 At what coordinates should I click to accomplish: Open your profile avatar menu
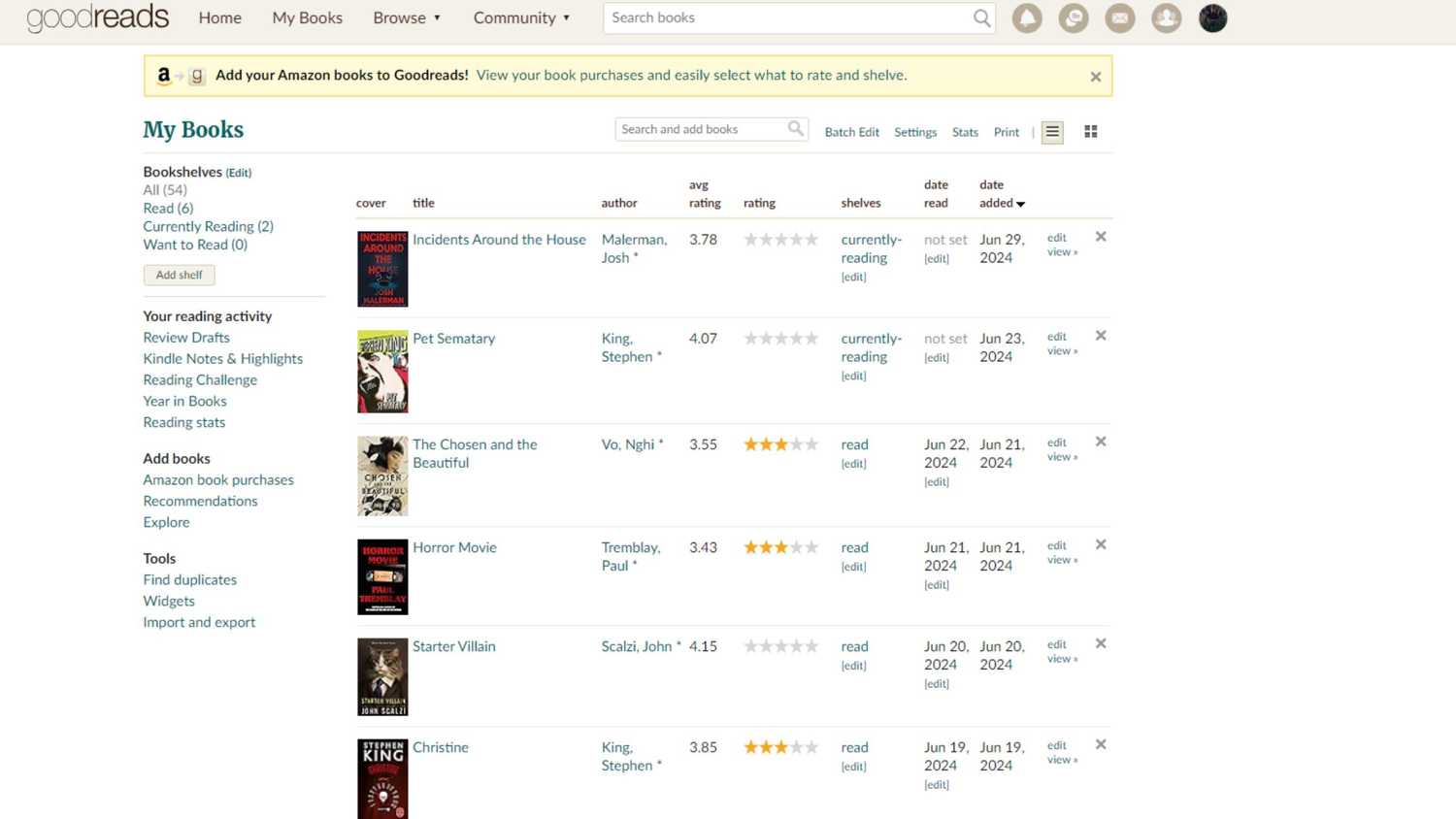point(1212,17)
